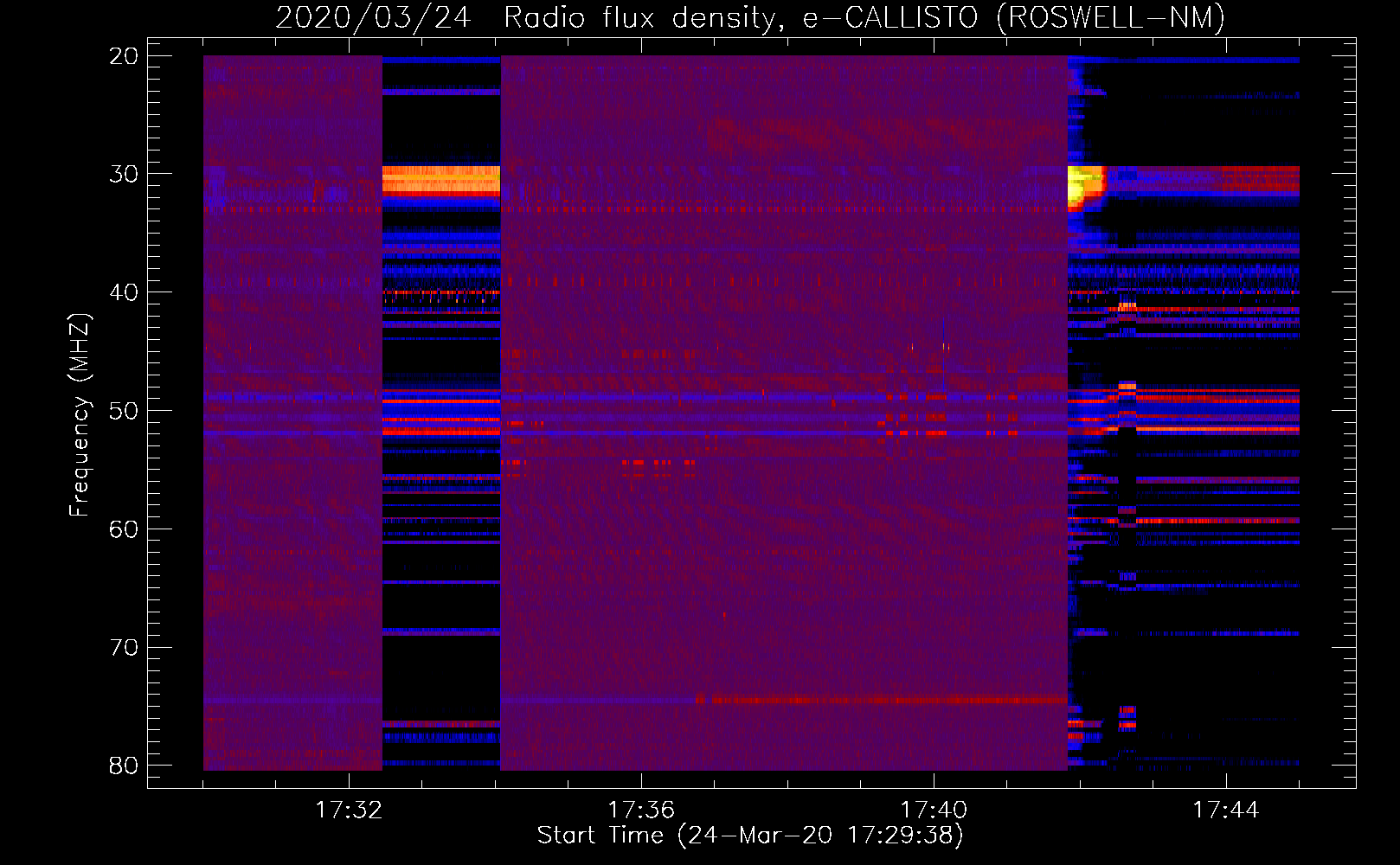
Task: Click the 40 frequency tick label
Action: coord(124,292)
